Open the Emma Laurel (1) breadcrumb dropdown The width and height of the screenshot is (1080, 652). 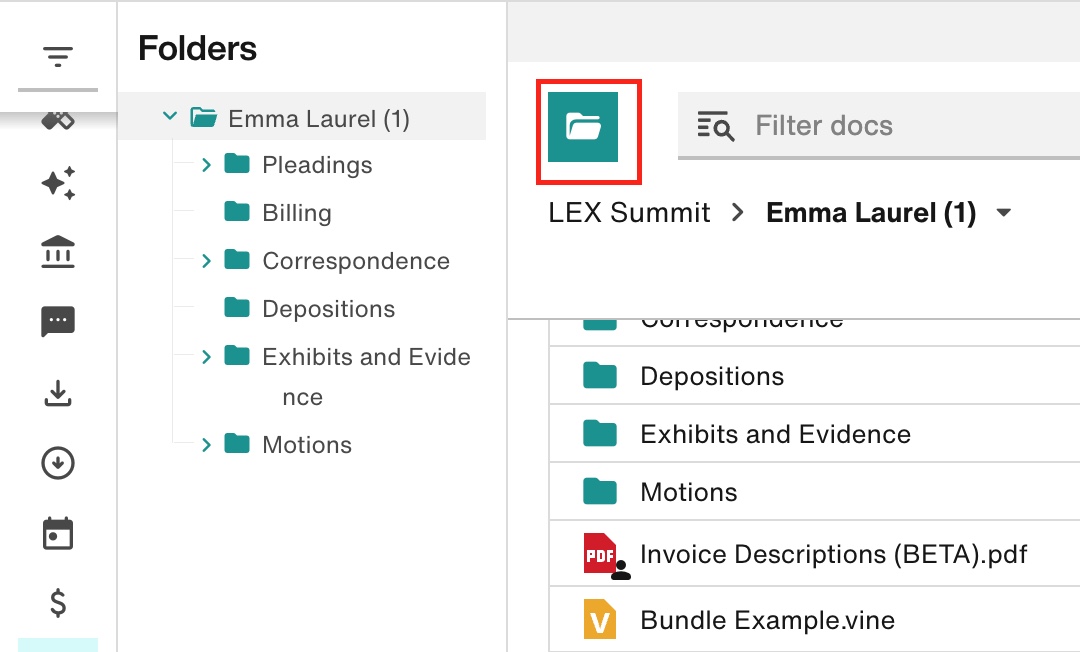coord(1004,212)
